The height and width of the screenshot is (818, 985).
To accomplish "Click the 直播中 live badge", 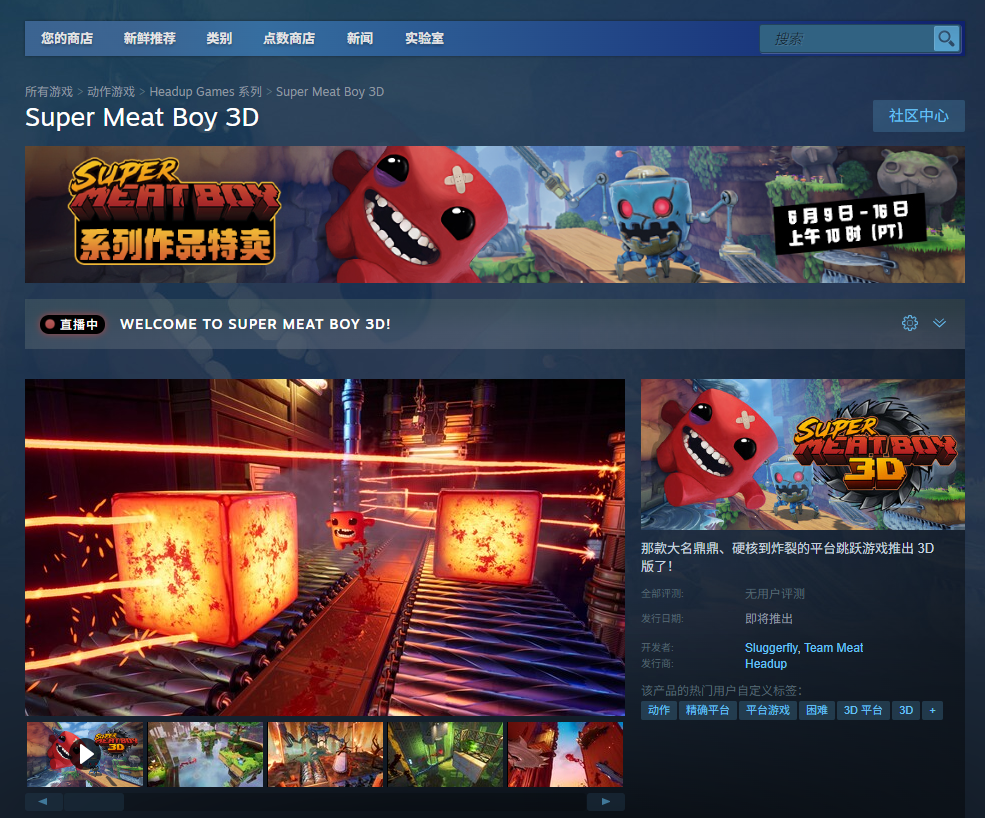I will pyautogui.click(x=72, y=324).
